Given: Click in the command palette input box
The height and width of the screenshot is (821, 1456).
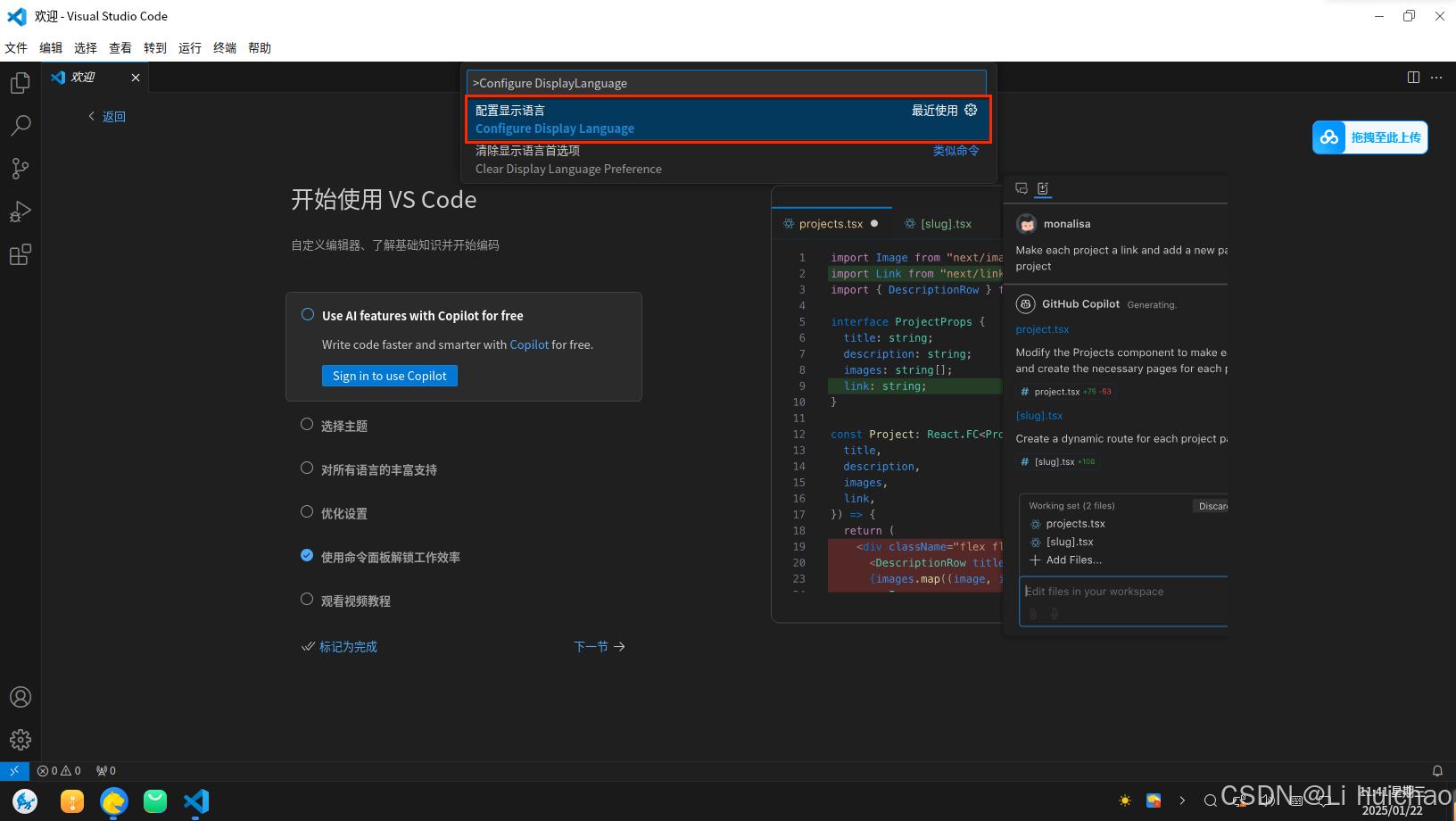Looking at the screenshot, I should pos(726,82).
